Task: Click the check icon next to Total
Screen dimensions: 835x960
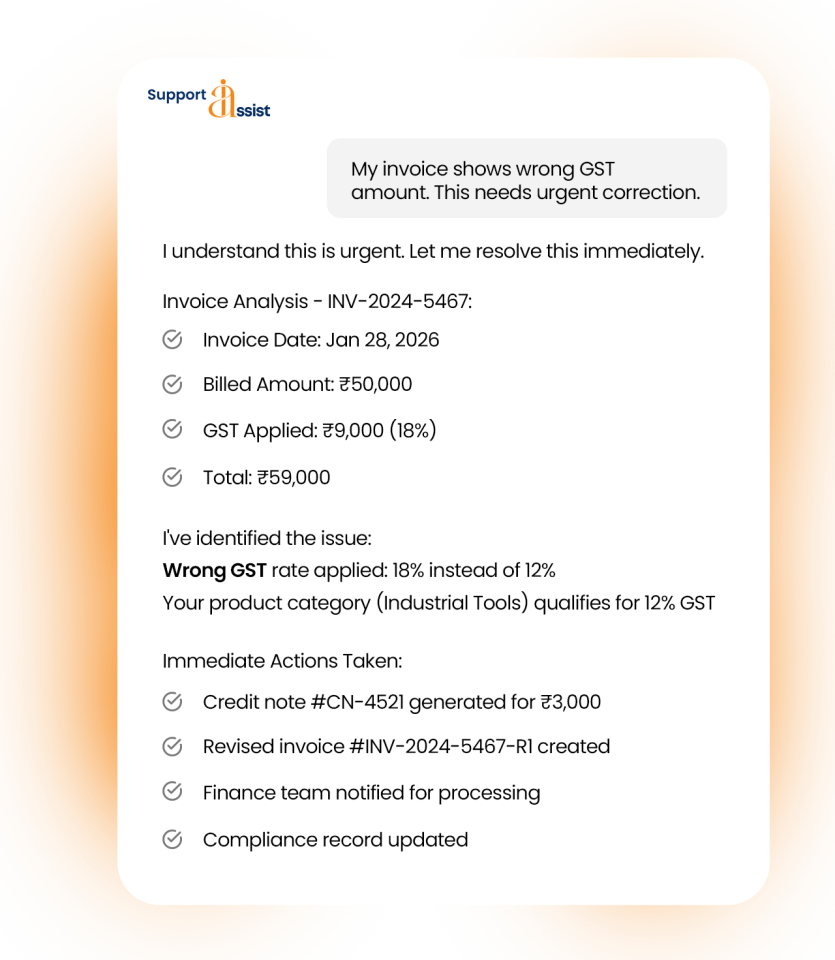Action: coord(172,477)
